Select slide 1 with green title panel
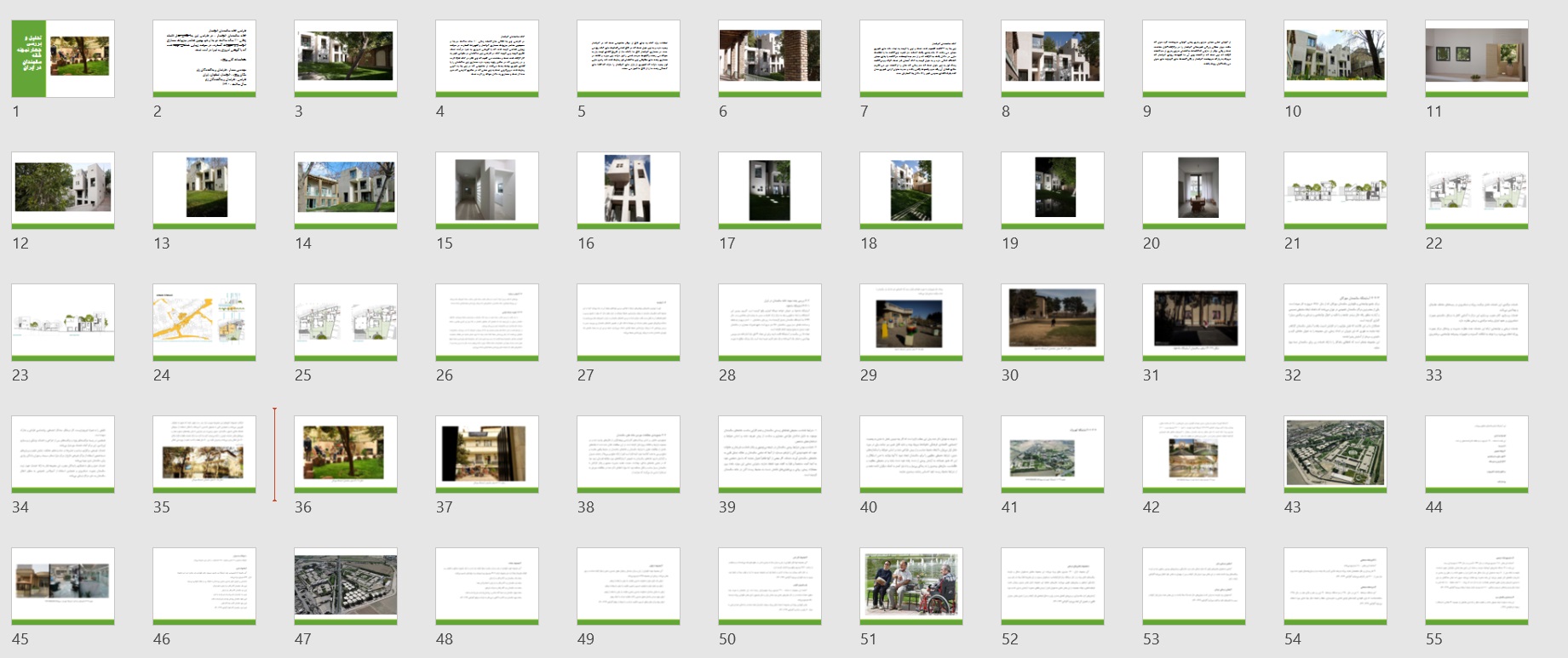 pyautogui.click(x=63, y=59)
